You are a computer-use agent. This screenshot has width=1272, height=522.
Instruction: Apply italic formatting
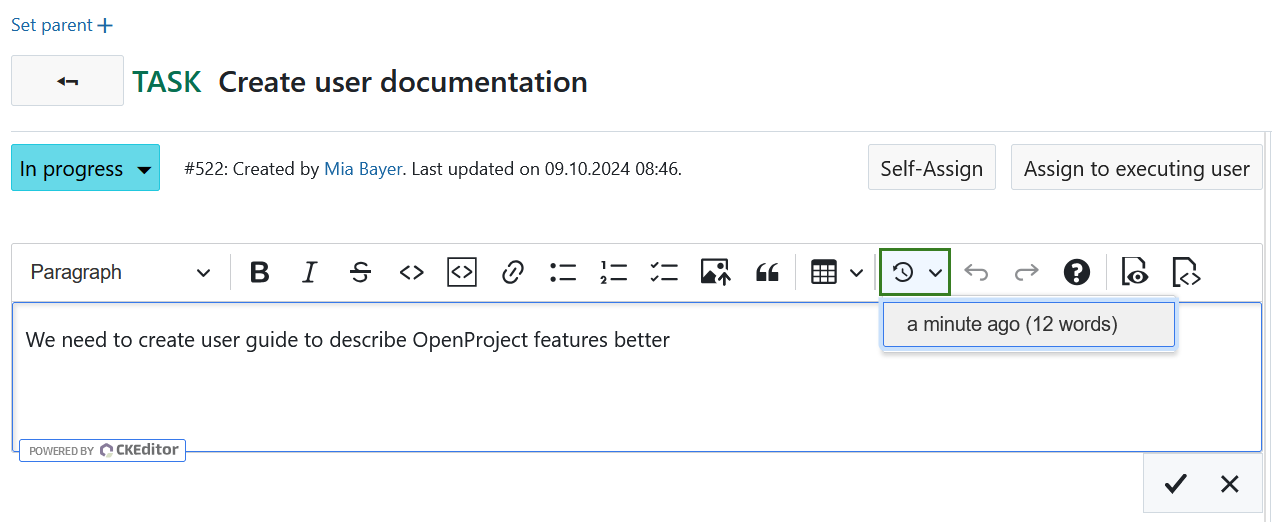pos(310,272)
